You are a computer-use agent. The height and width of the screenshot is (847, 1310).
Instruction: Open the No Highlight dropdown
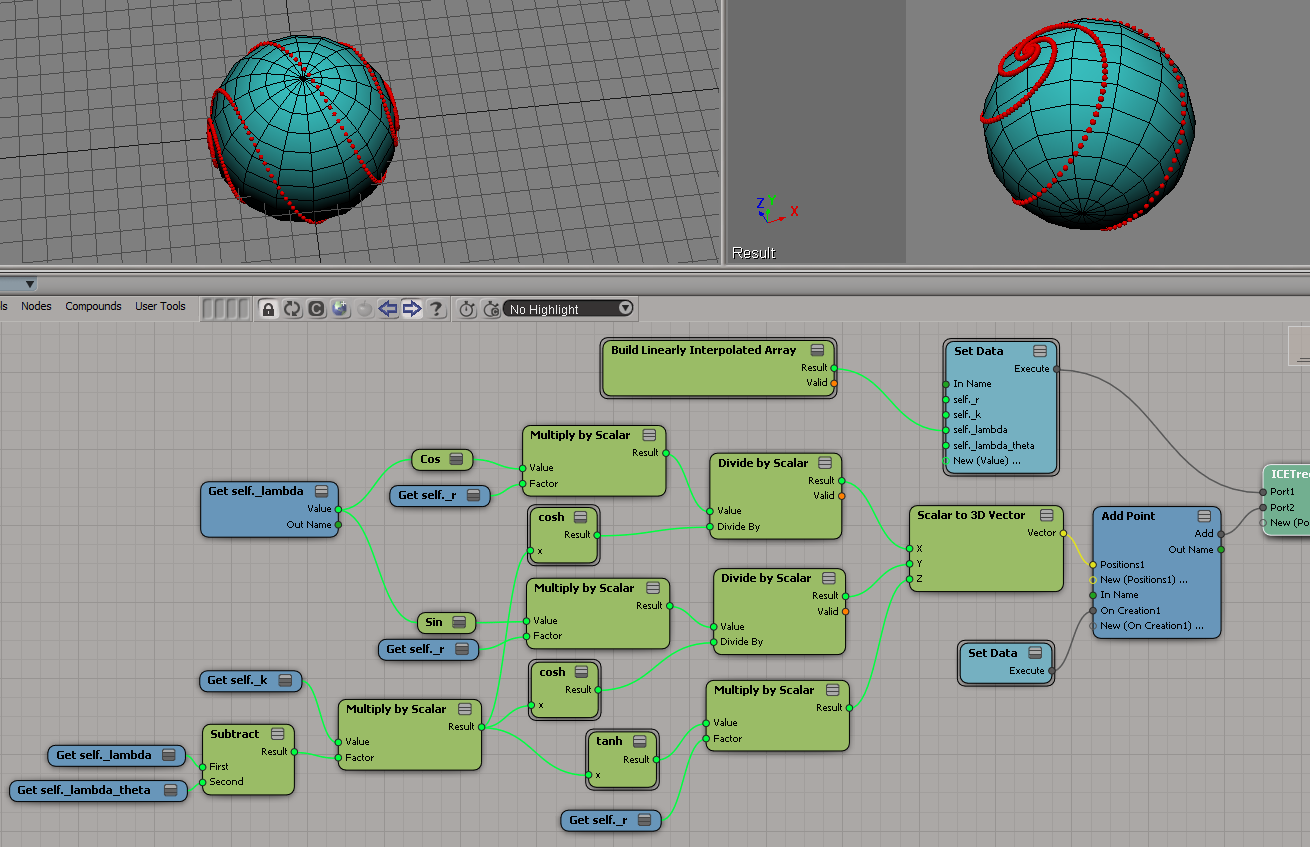click(x=570, y=309)
